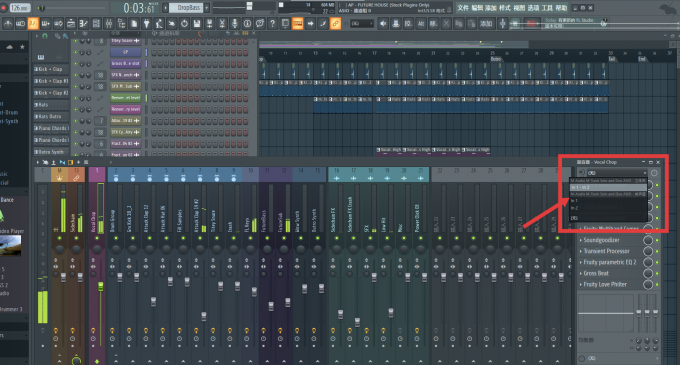This screenshot has width=680, height=365.
Task: Click the speaker icon in second toolbar
Action: click(383, 24)
